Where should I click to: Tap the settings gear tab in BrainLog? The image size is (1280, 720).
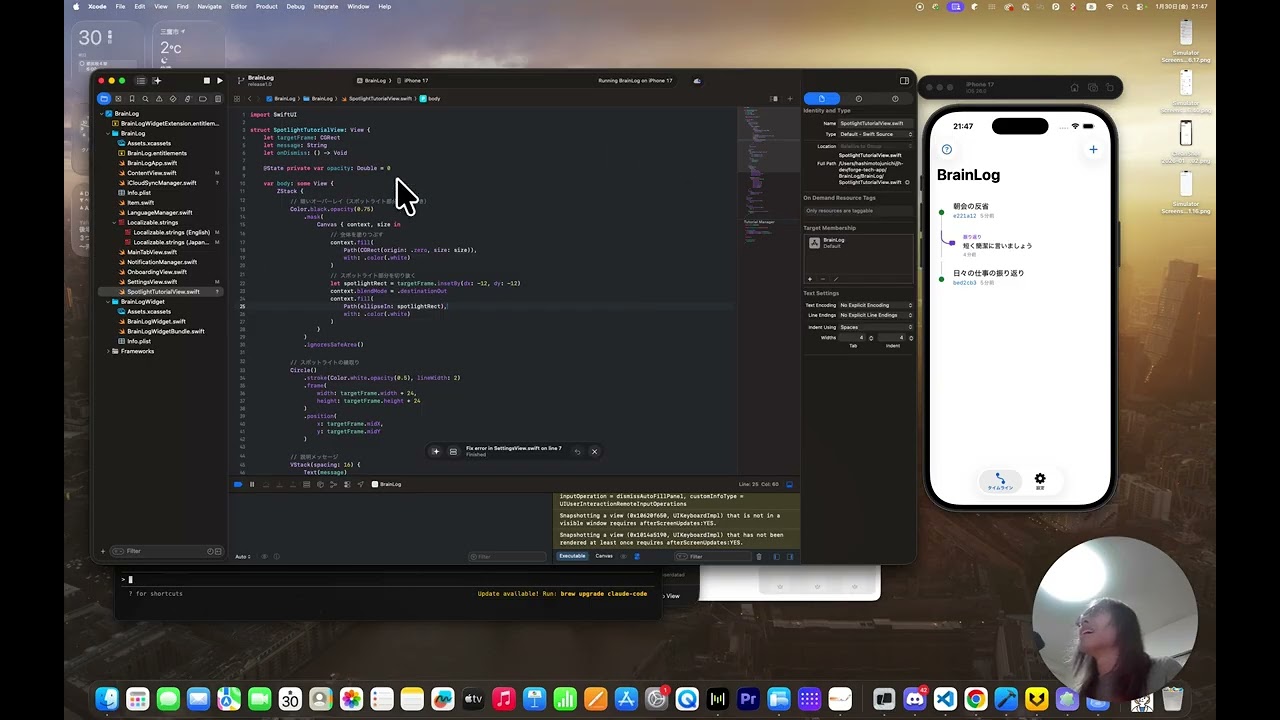pyautogui.click(x=1040, y=481)
